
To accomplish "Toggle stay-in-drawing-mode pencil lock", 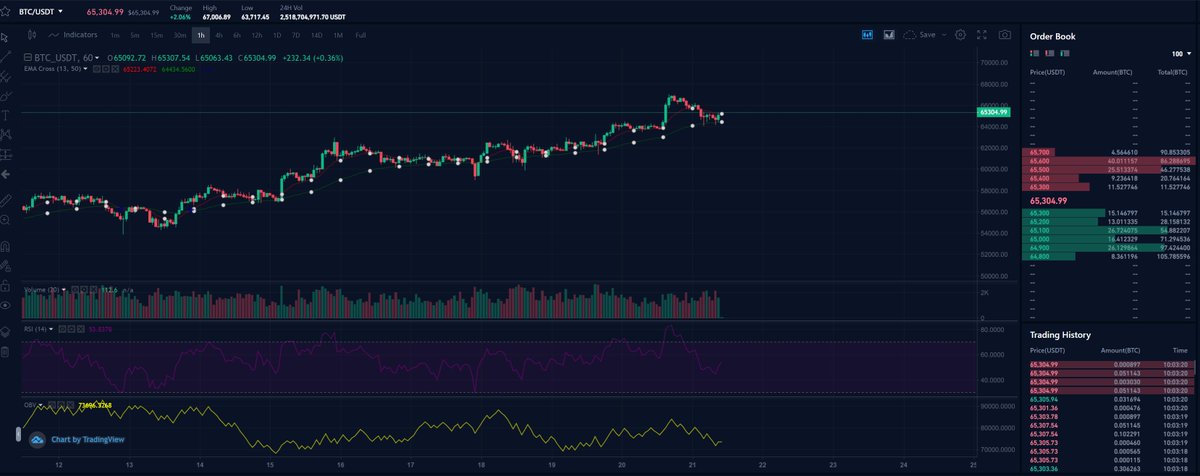I will click(6, 268).
